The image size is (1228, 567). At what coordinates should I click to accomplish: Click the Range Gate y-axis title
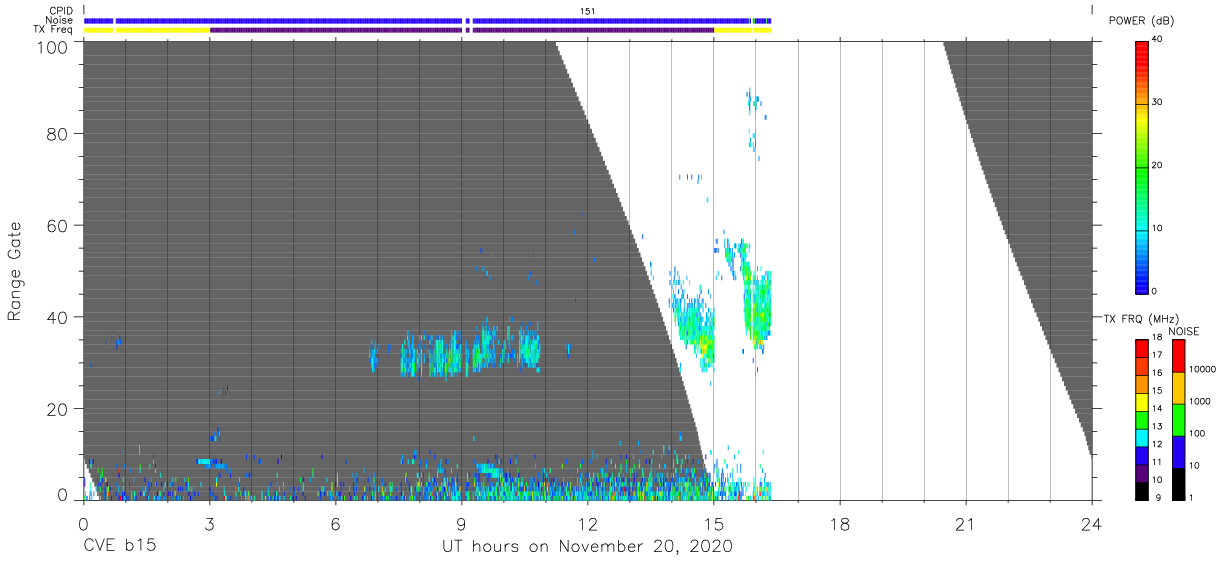(16, 271)
